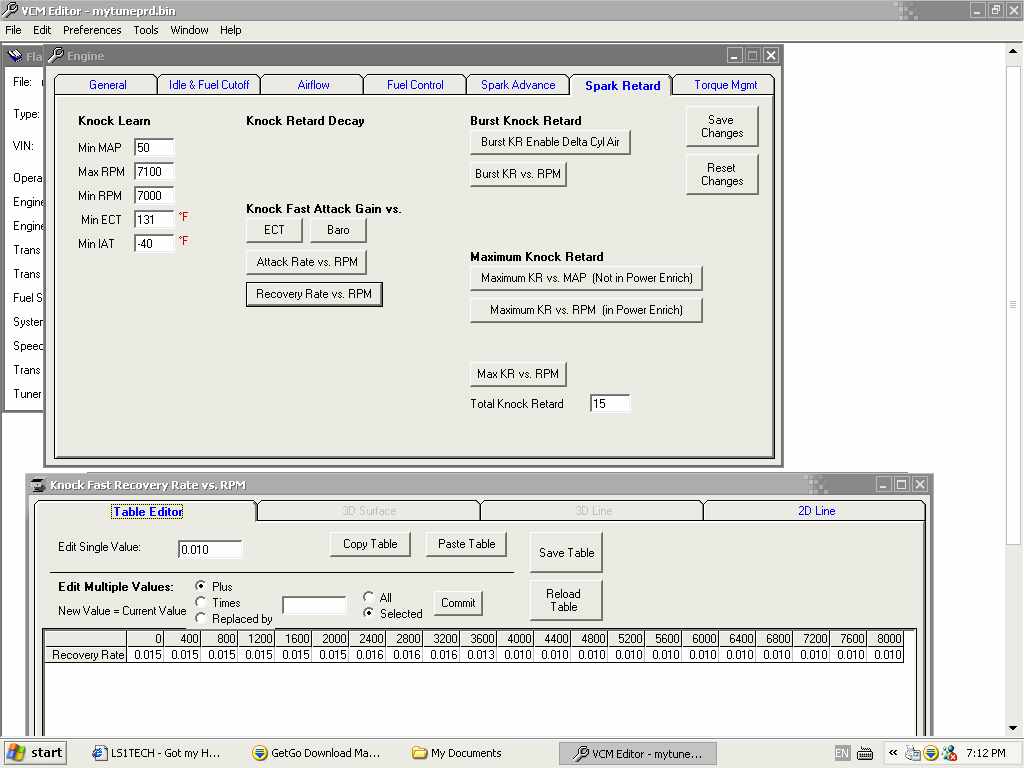Choose the All radio option
The height and width of the screenshot is (768, 1024).
[369, 597]
